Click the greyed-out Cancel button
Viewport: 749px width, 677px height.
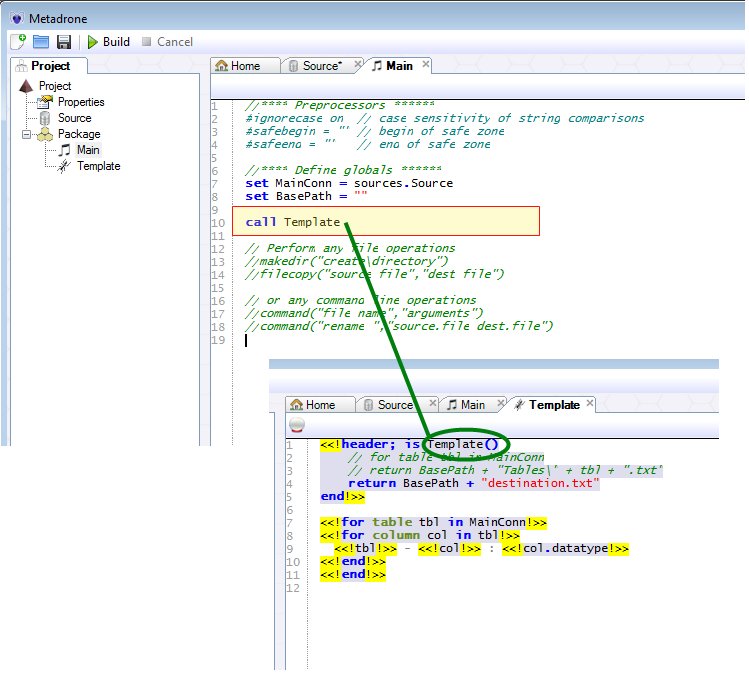pos(167,42)
